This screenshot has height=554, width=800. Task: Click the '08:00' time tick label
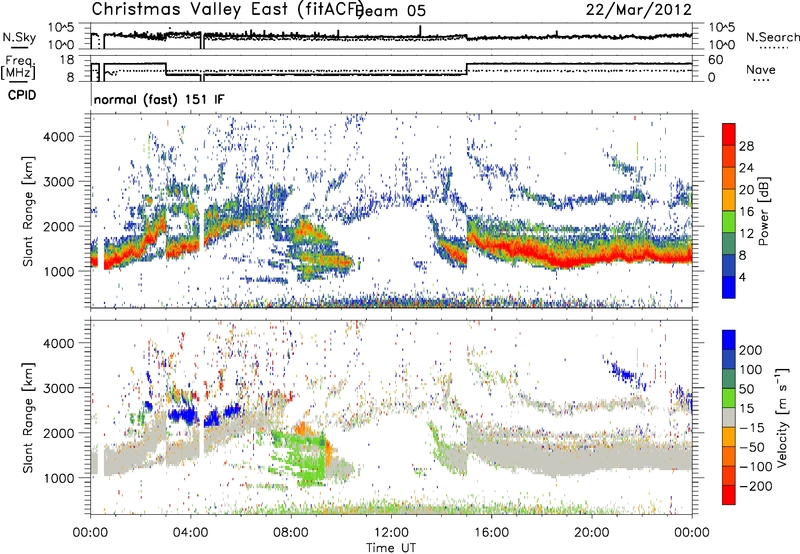tap(291, 533)
